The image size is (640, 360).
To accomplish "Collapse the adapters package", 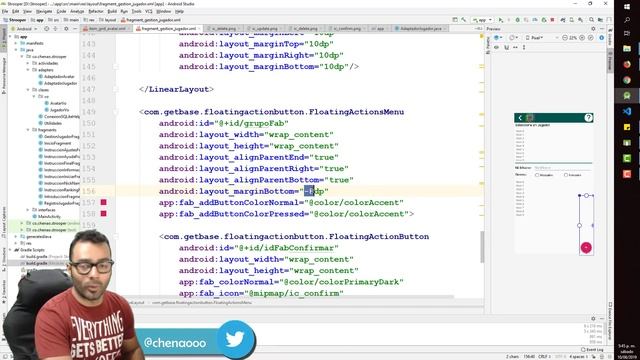I will [28, 70].
